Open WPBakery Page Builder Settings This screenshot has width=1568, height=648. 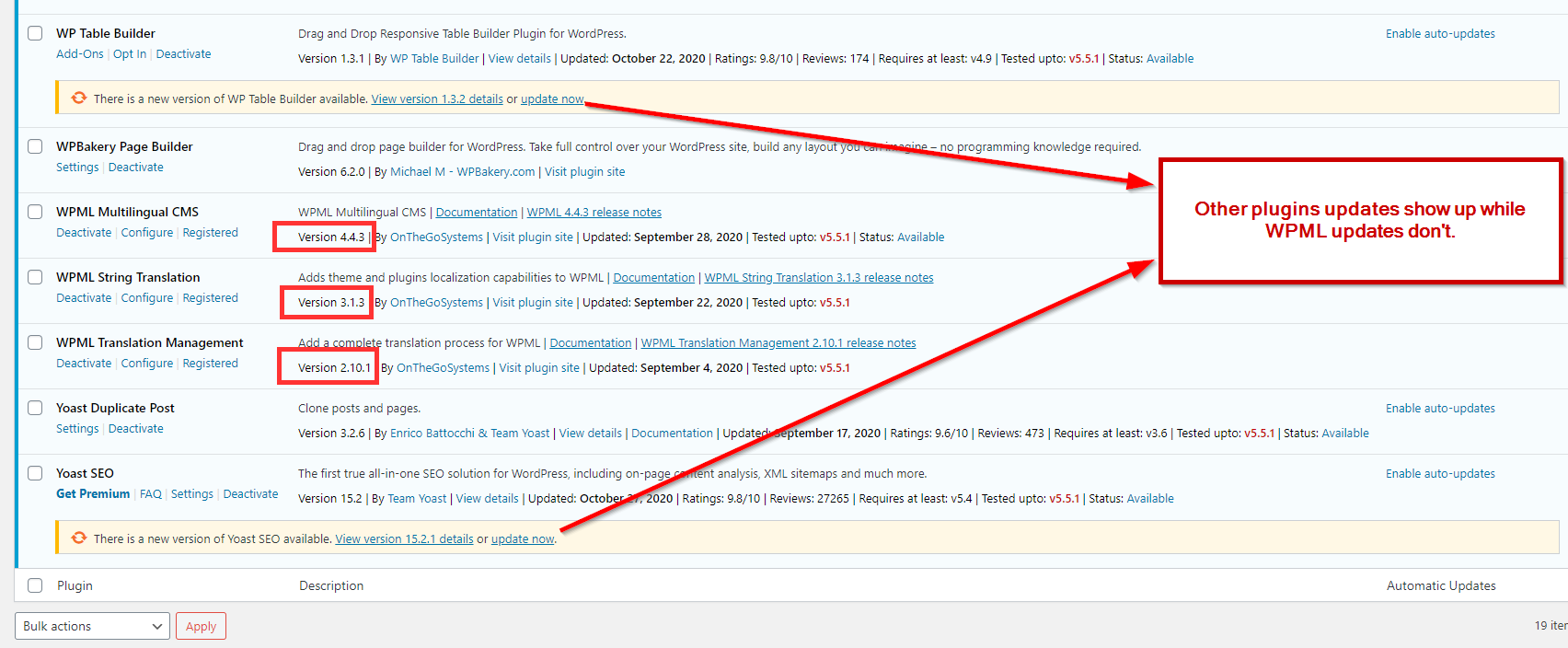point(77,168)
